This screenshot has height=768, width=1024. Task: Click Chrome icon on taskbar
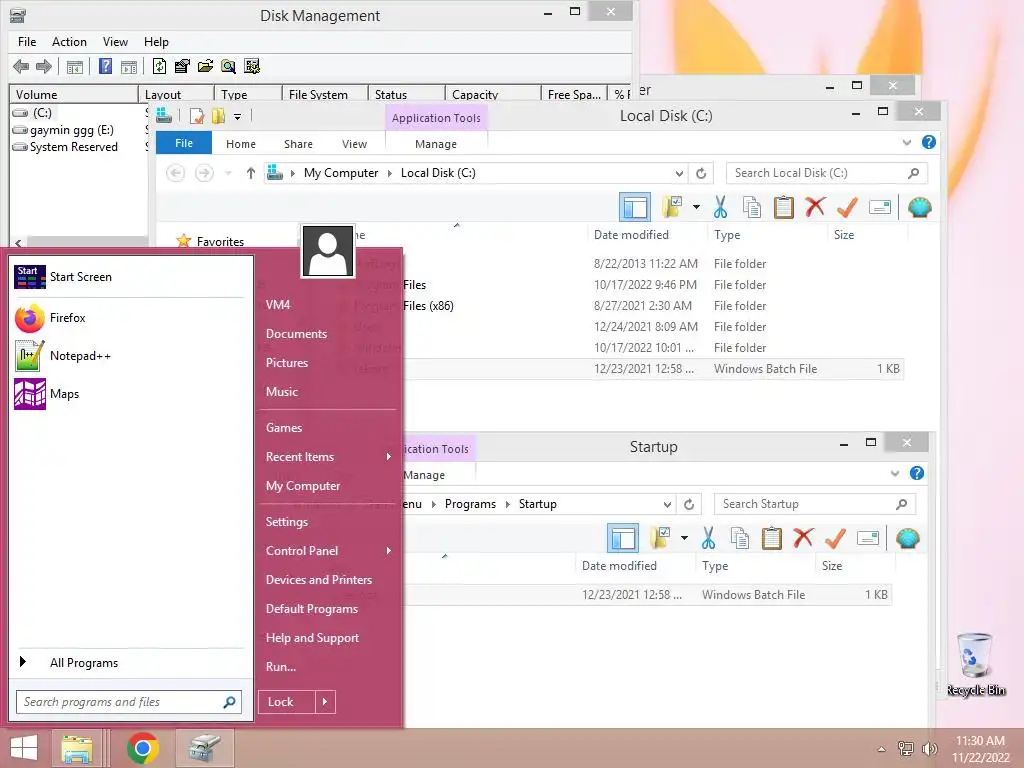142,748
